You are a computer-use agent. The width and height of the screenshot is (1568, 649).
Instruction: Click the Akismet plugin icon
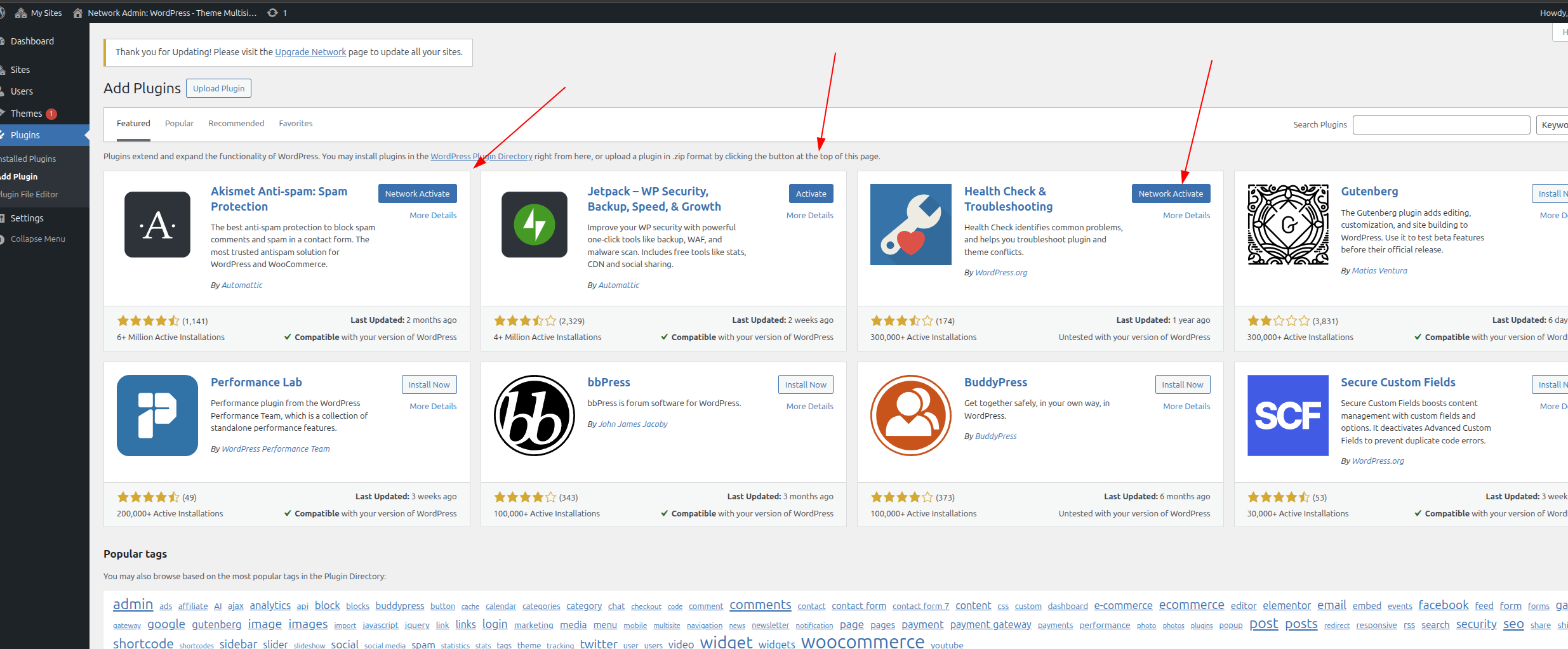coord(157,225)
